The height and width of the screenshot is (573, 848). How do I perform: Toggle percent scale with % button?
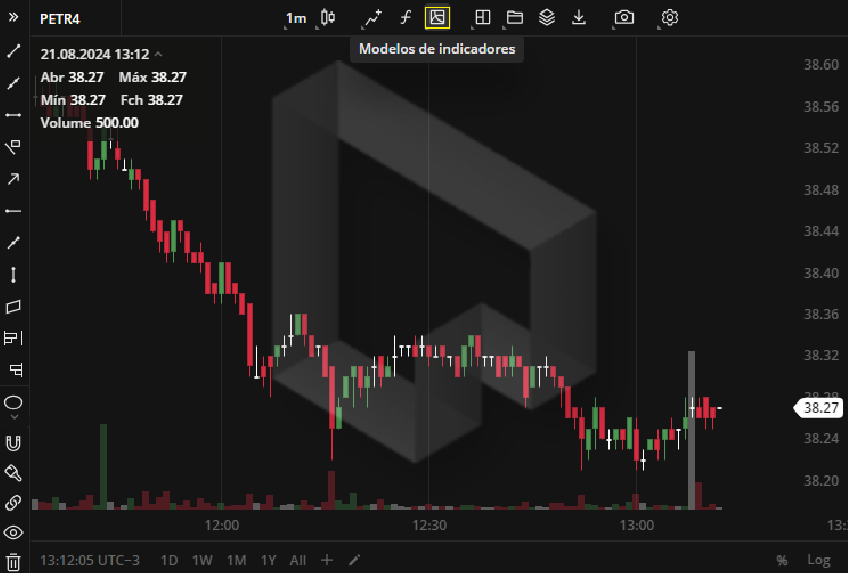781,560
